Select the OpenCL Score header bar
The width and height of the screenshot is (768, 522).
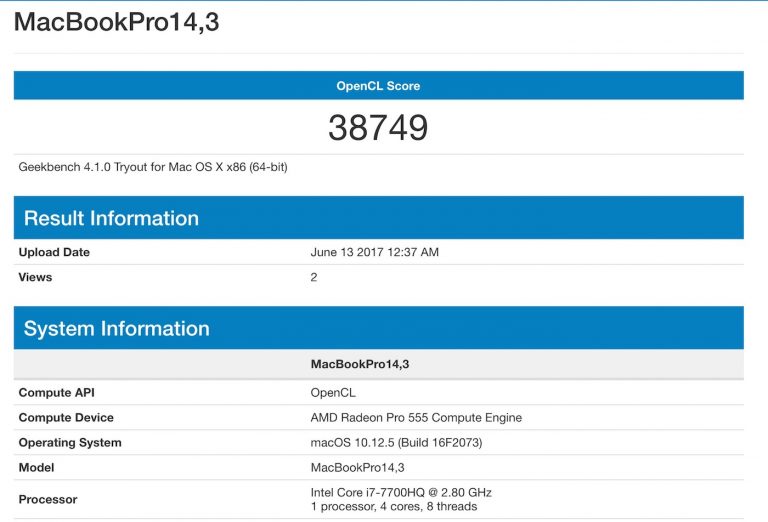379,85
